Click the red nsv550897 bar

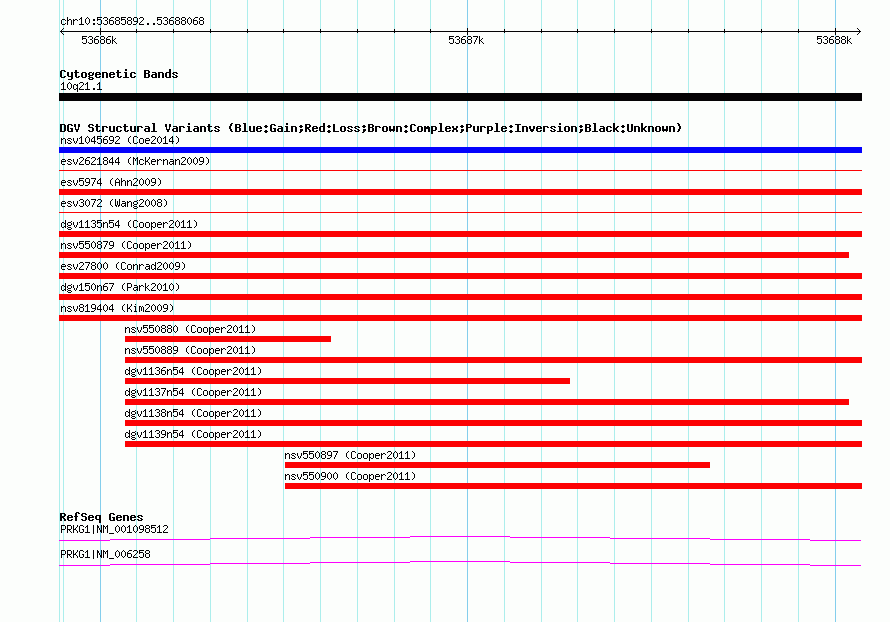497,465
